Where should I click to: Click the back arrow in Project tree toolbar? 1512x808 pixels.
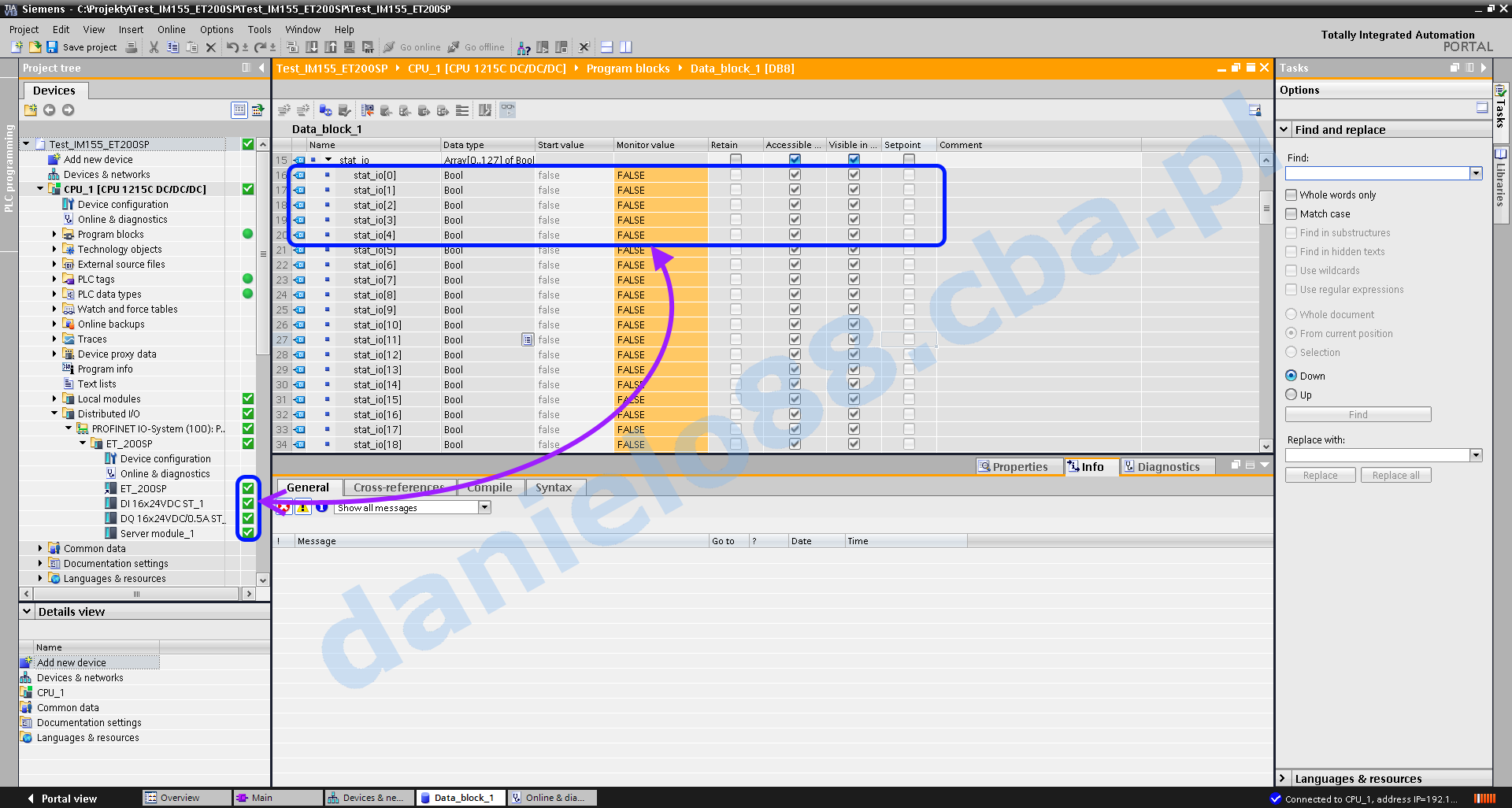coord(49,110)
